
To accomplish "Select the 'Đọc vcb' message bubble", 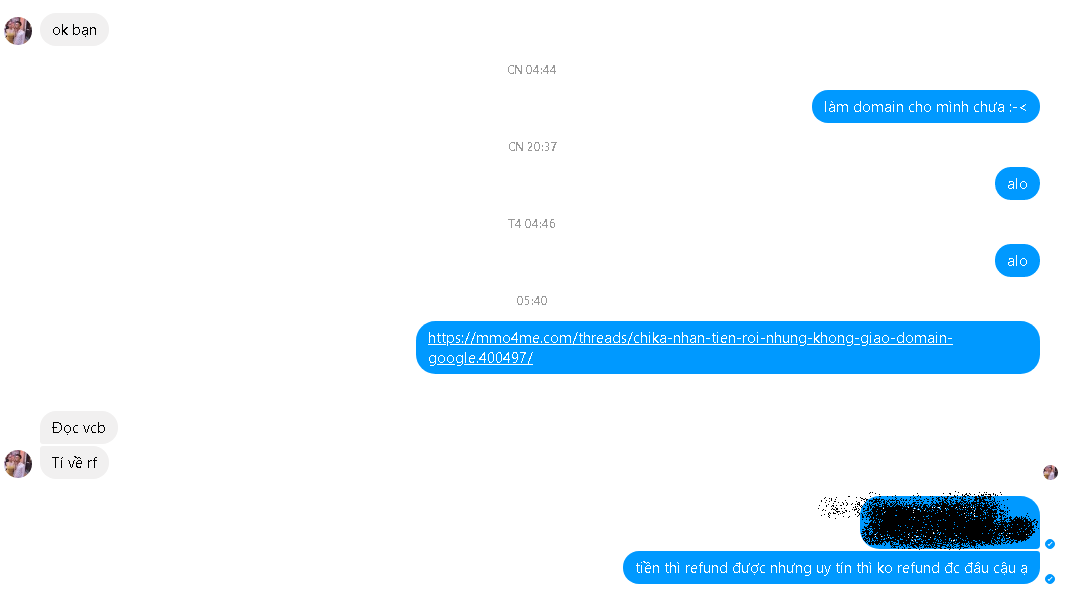I will [79, 428].
